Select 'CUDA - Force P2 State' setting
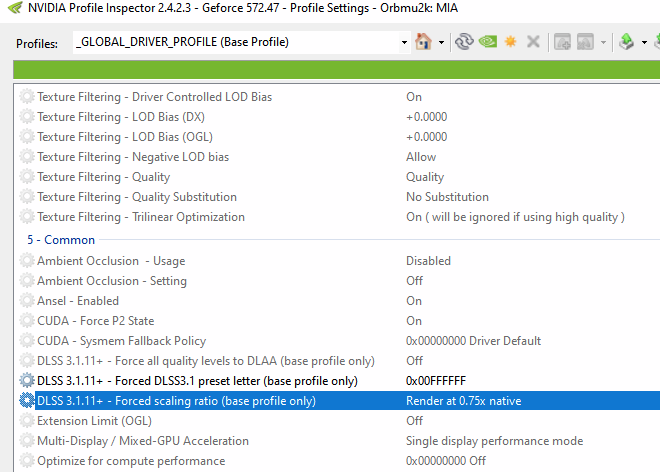This screenshot has height=472, width=660. point(96,321)
